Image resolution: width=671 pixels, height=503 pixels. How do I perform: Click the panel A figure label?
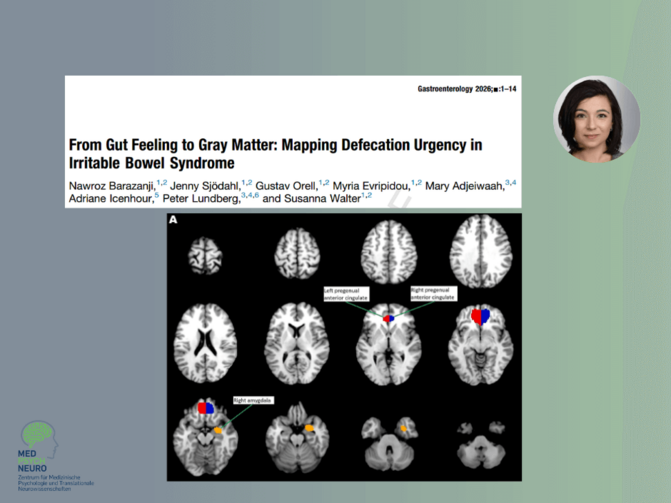175,221
